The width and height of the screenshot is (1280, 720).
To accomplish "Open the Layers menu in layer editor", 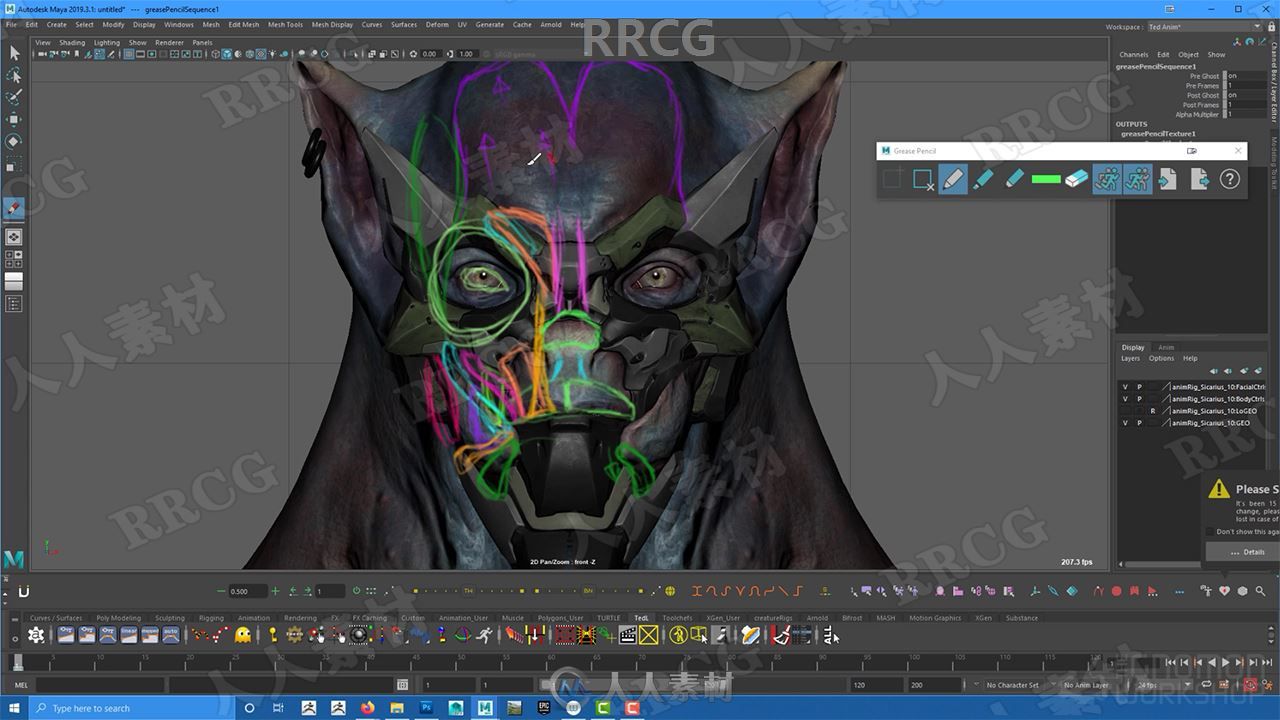I will click(x=1130, y=358).
